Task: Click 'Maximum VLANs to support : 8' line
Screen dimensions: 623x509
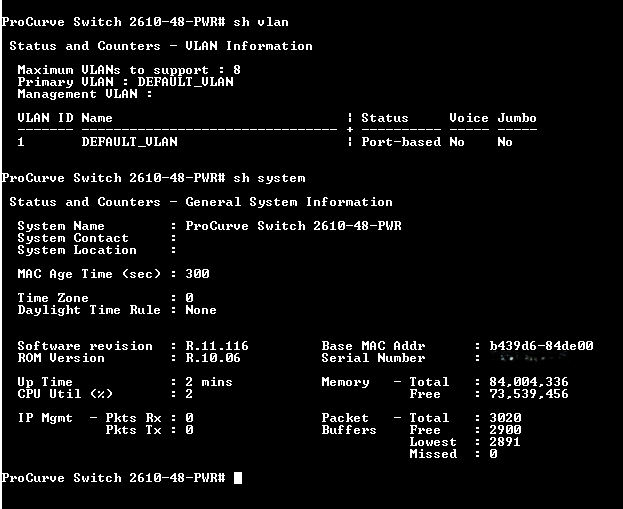Action: coord(129,70)
